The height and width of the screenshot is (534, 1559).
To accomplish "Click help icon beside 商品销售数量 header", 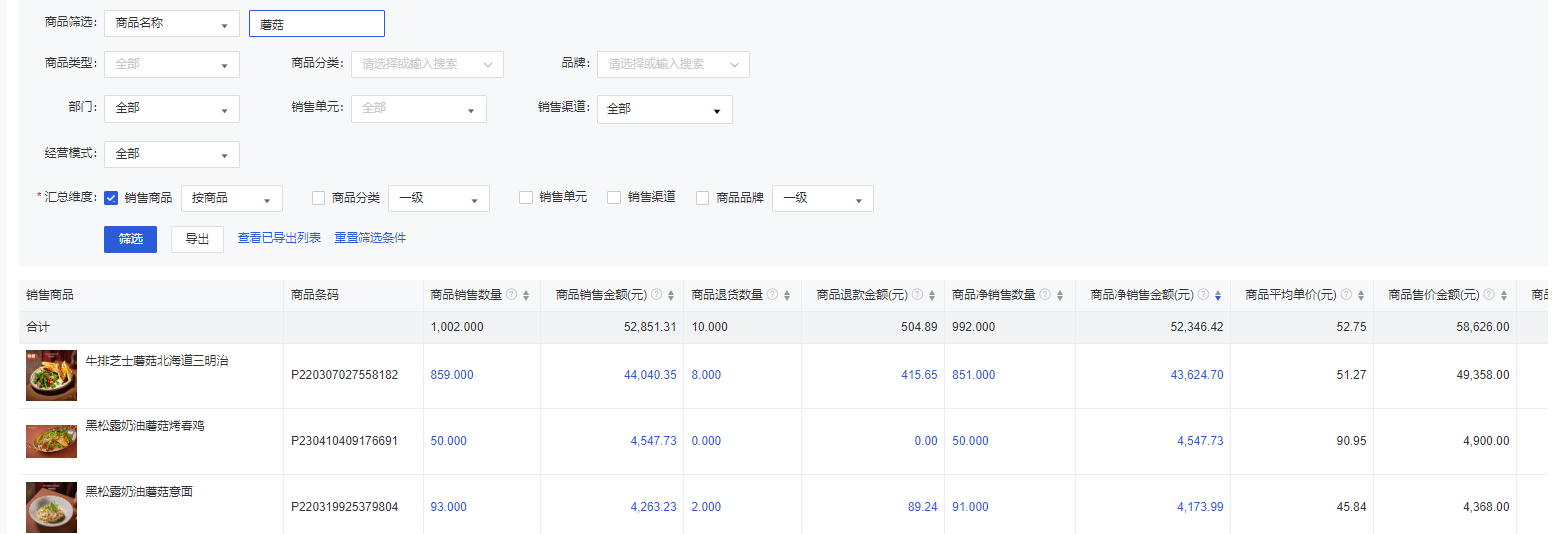I will [512, 295].
